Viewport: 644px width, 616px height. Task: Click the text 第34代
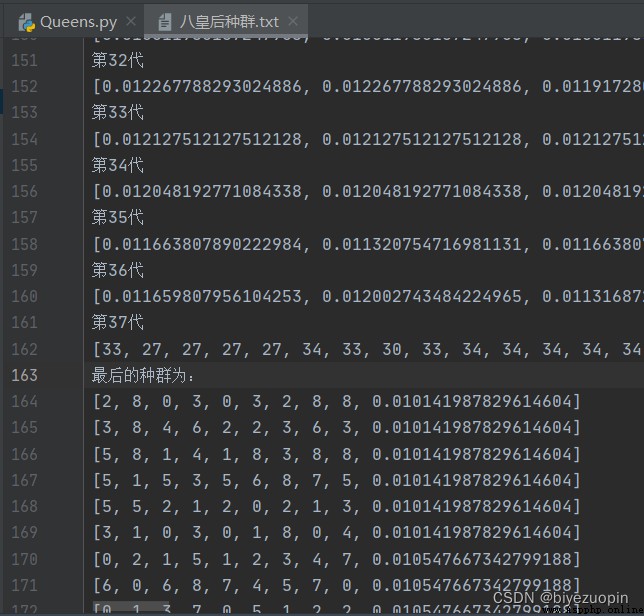[117, 165]
